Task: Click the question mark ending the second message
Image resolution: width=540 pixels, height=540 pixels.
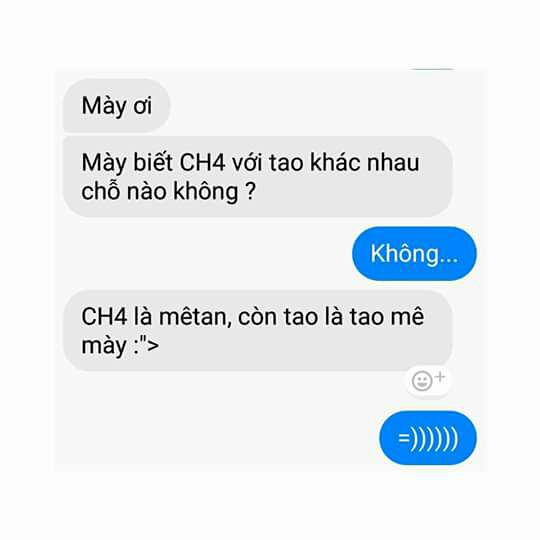Action: [x=251, y=191]
